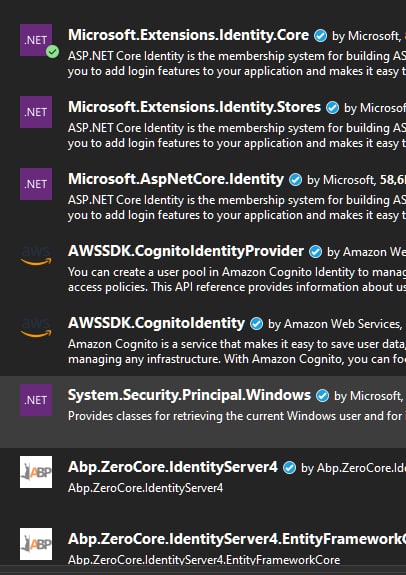Screen dimensions: 406x575
Task: Click verified badge next to Abp.ZeroCore.IdentityServer4
Action: (289, 468)
